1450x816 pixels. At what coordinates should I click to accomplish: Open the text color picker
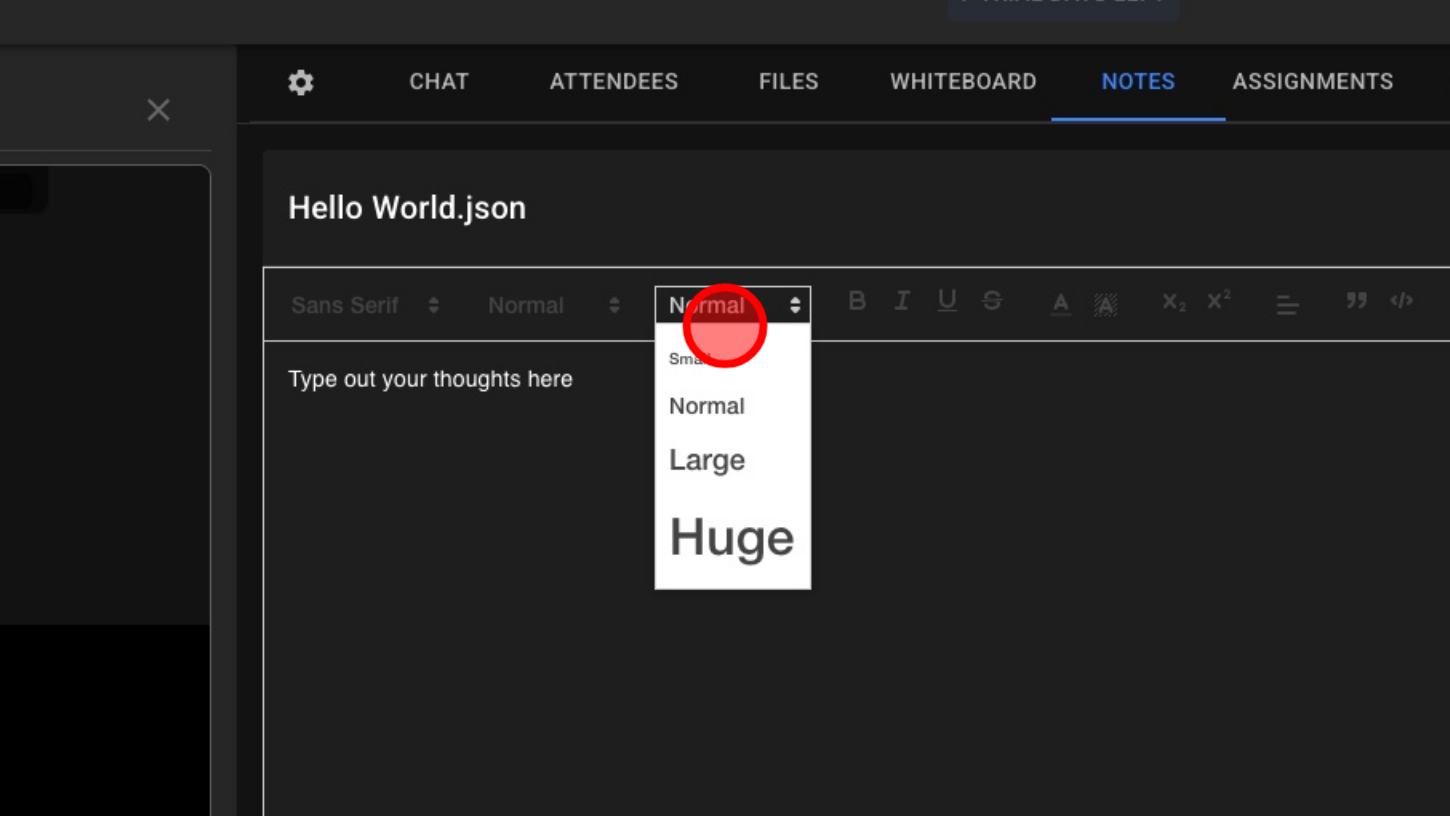click(x=1061, y=303)
